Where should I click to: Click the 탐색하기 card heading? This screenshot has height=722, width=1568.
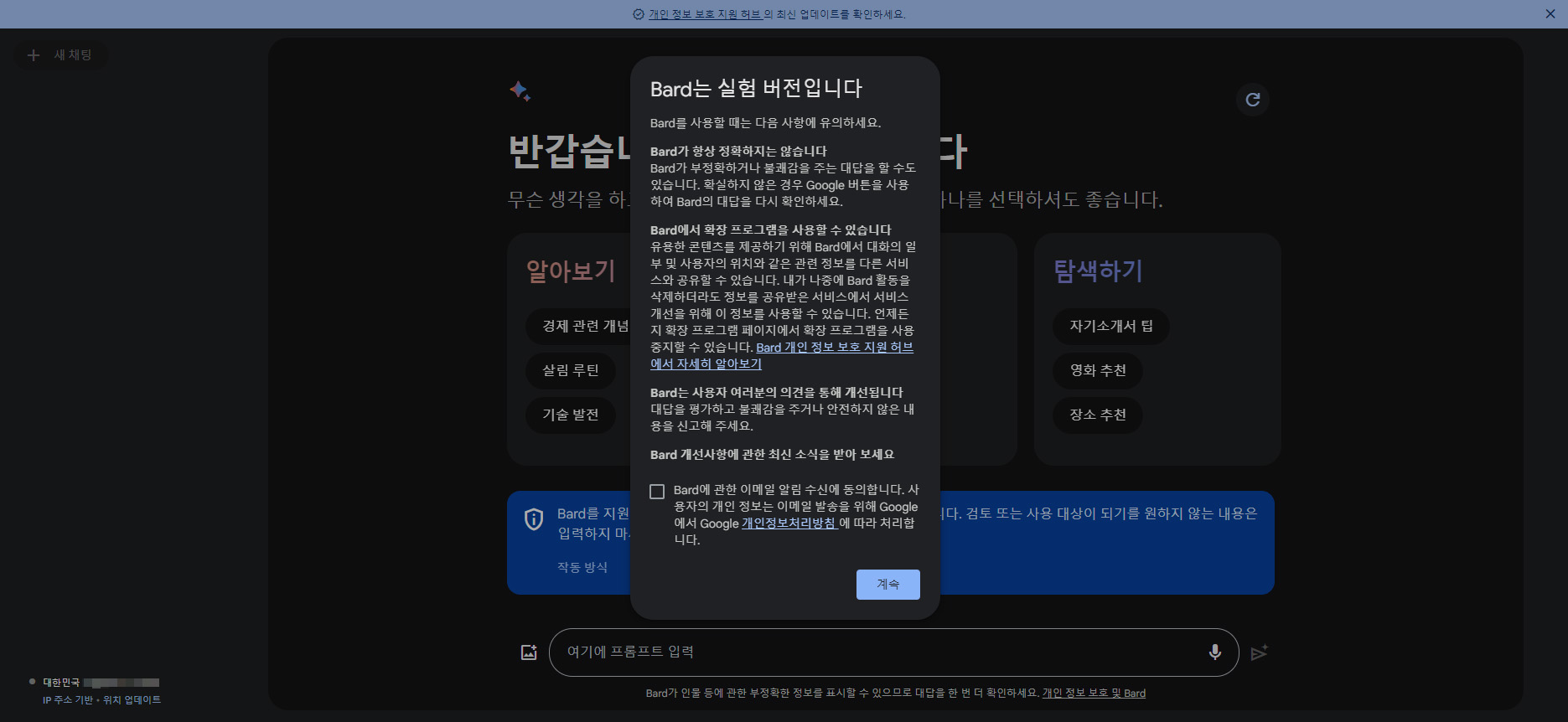coord(1098,271)
